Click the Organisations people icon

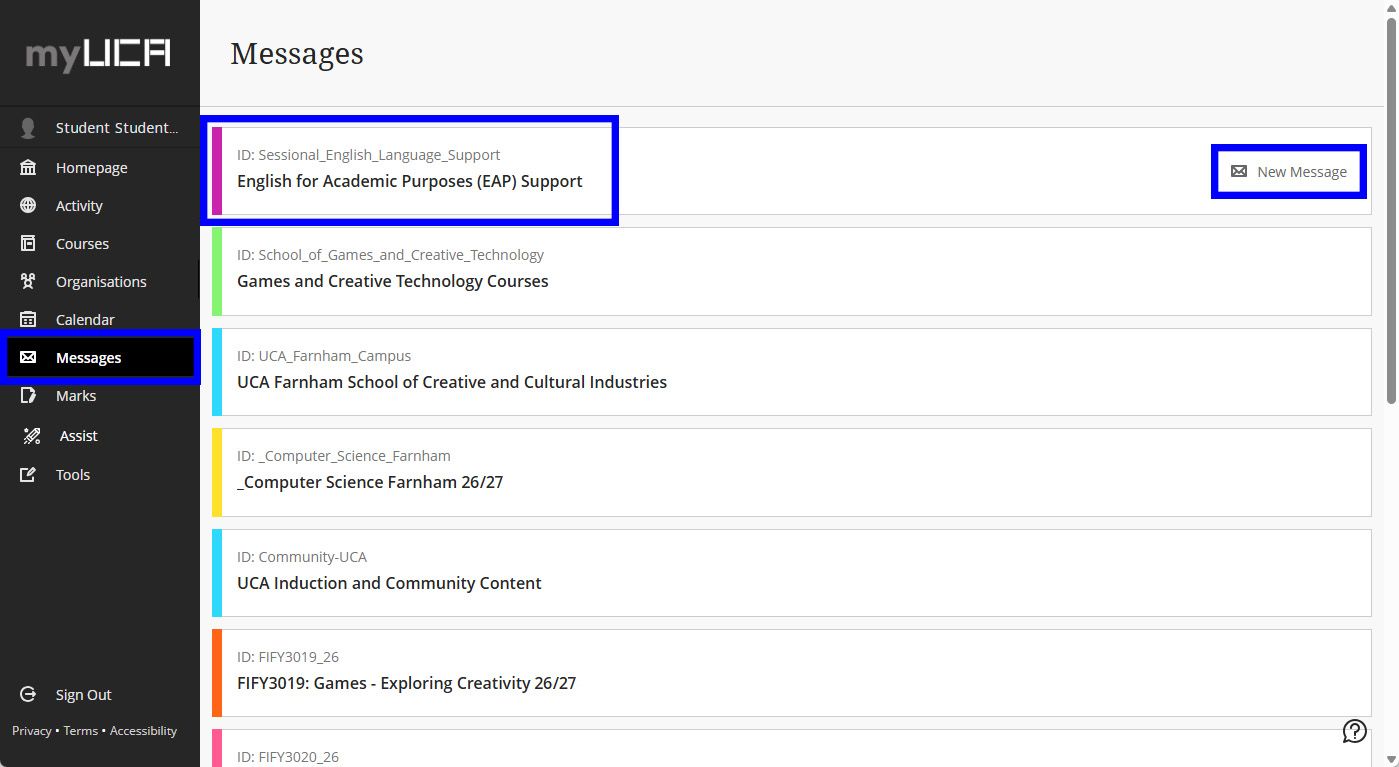point(28,281)
